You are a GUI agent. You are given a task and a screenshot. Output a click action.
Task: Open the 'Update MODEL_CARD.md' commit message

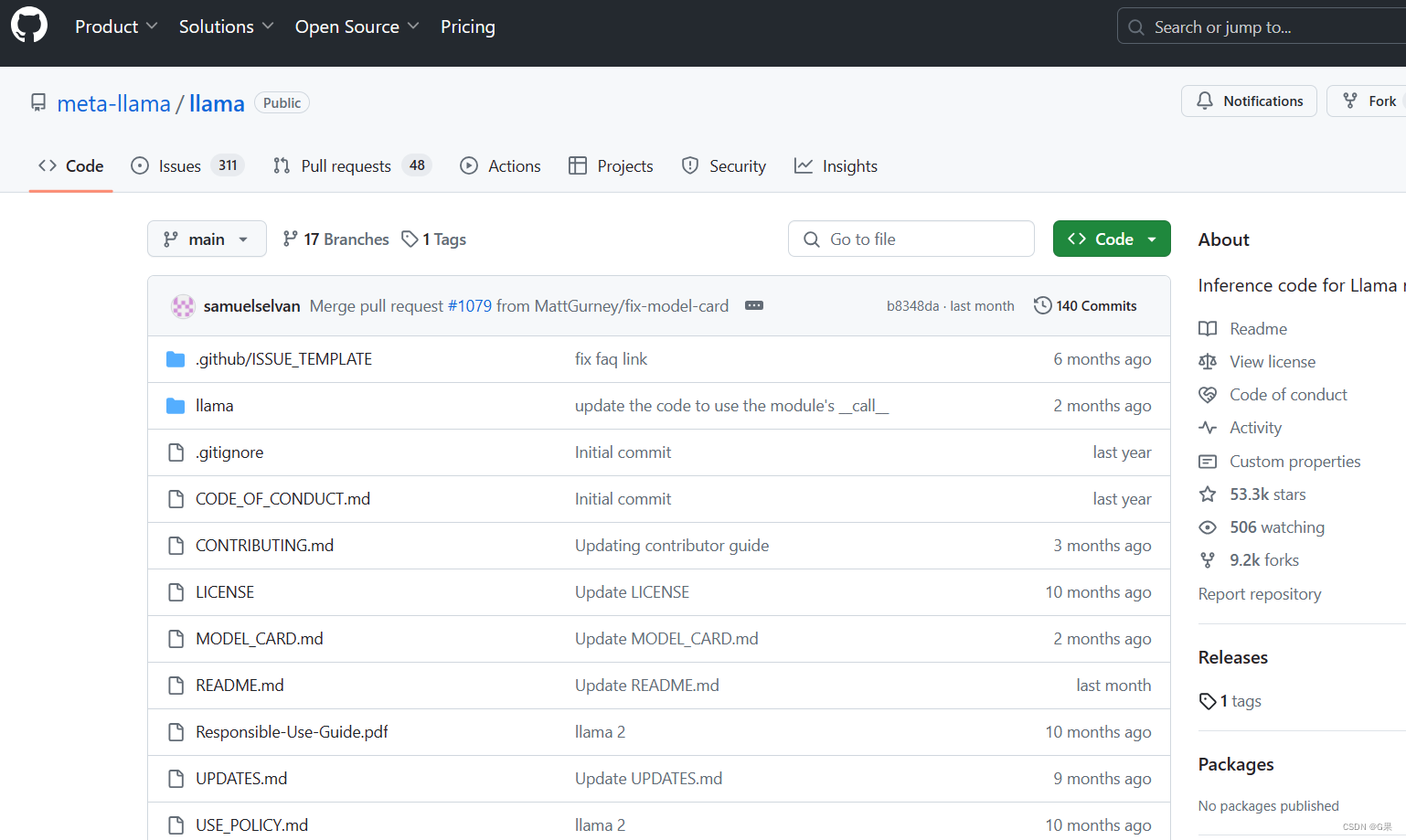click(666, 639)
